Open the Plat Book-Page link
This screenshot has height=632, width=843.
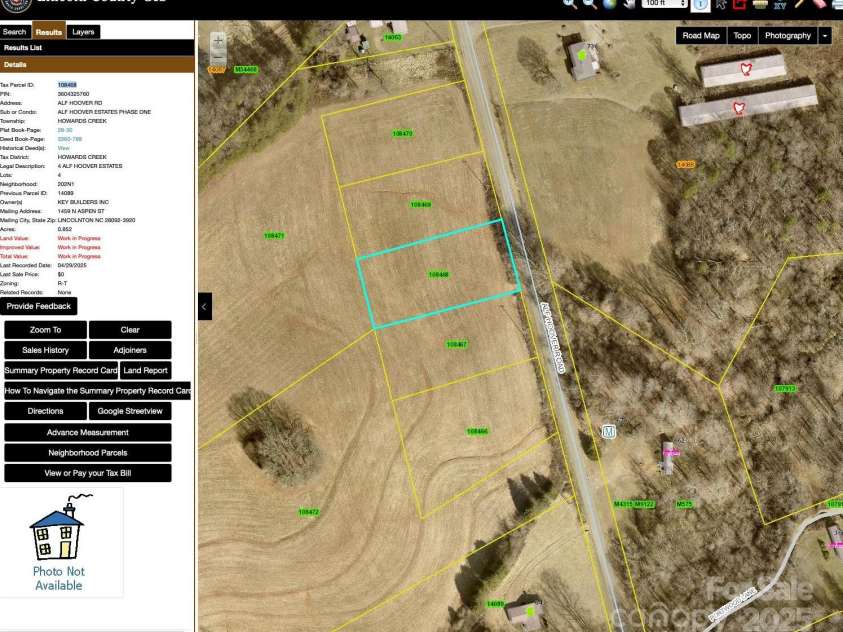[x=64, y=130]
